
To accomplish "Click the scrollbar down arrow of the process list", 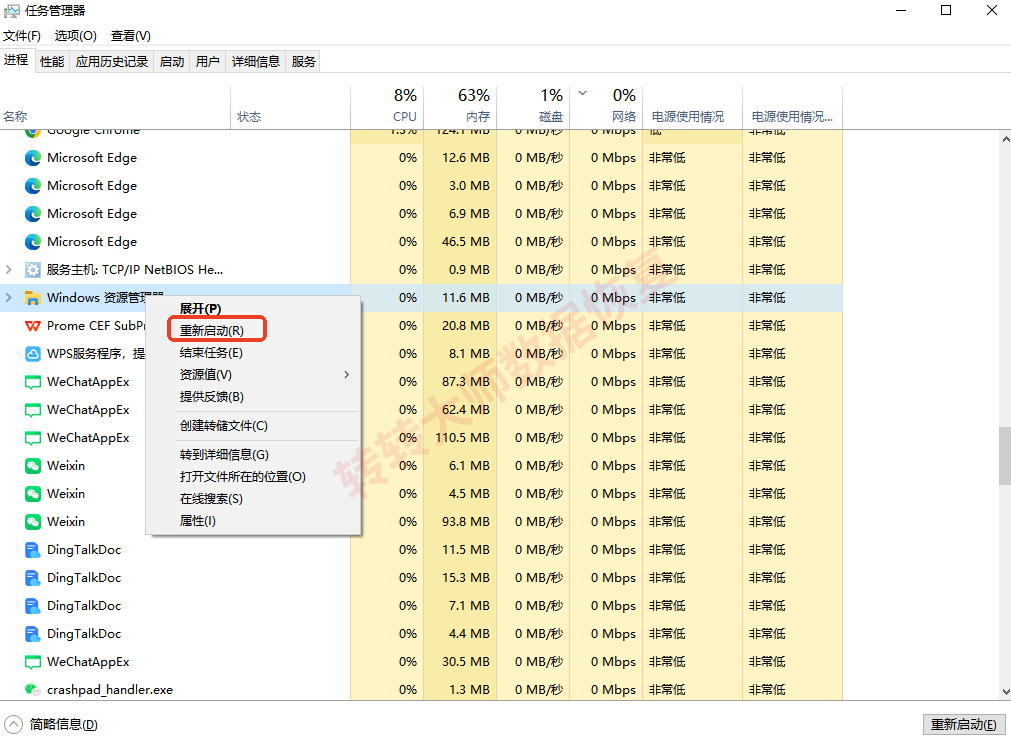I will (1005, 692).
